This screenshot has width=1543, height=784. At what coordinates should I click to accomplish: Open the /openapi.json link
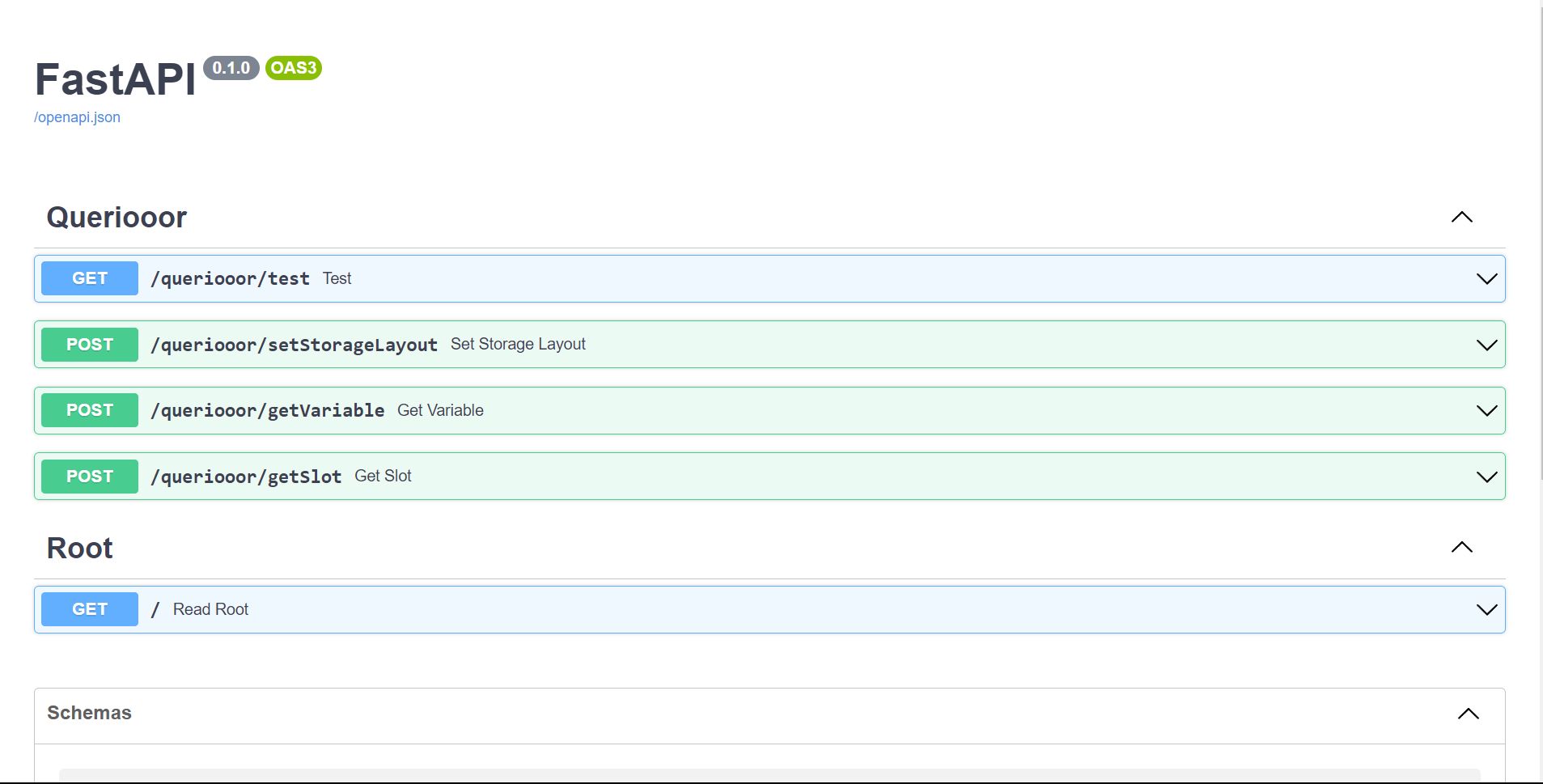click(77, 117)
